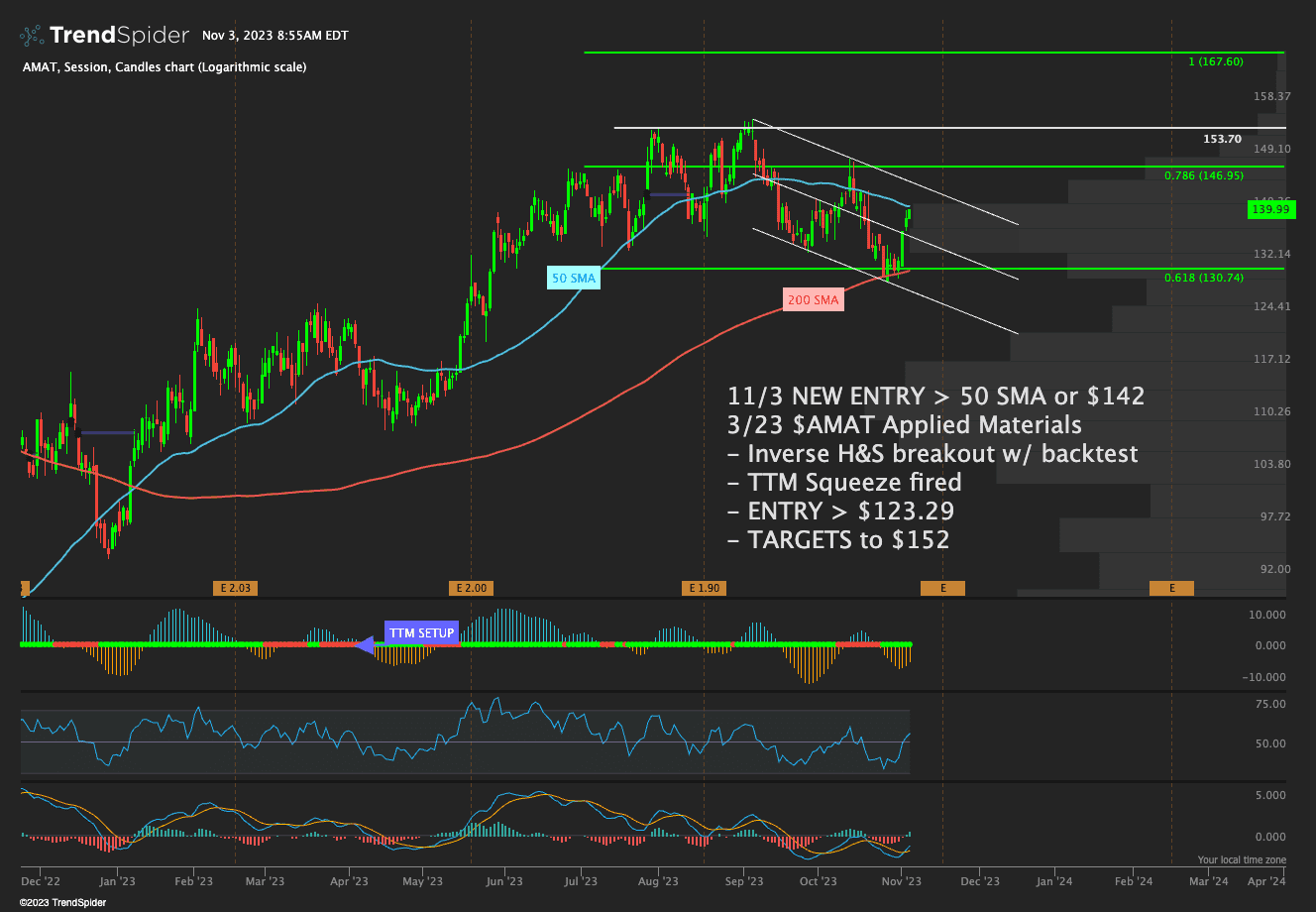Select the E 2.03 earnings marker

(236, 588)
